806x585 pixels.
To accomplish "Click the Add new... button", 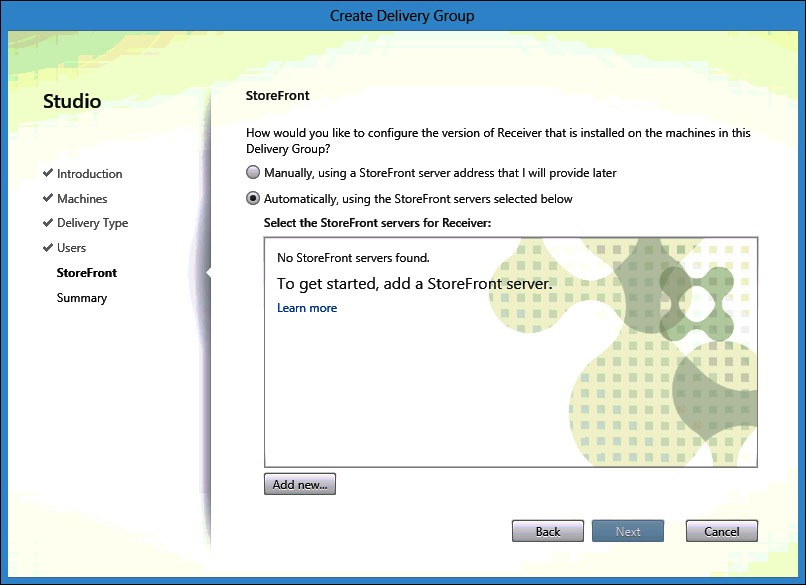I will [x=300, y=484].
